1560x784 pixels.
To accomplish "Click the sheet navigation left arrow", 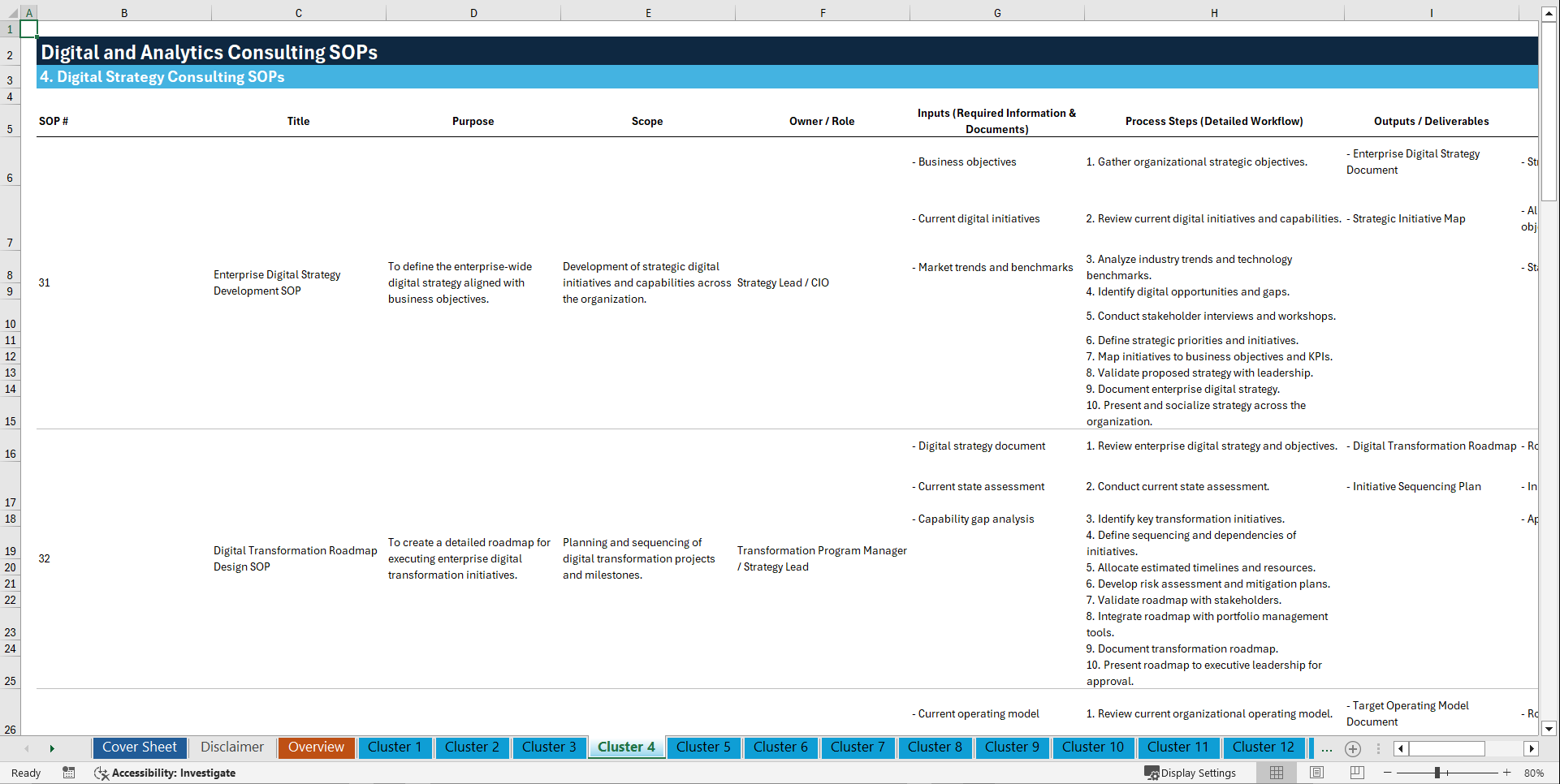I will tap(26, 748).
